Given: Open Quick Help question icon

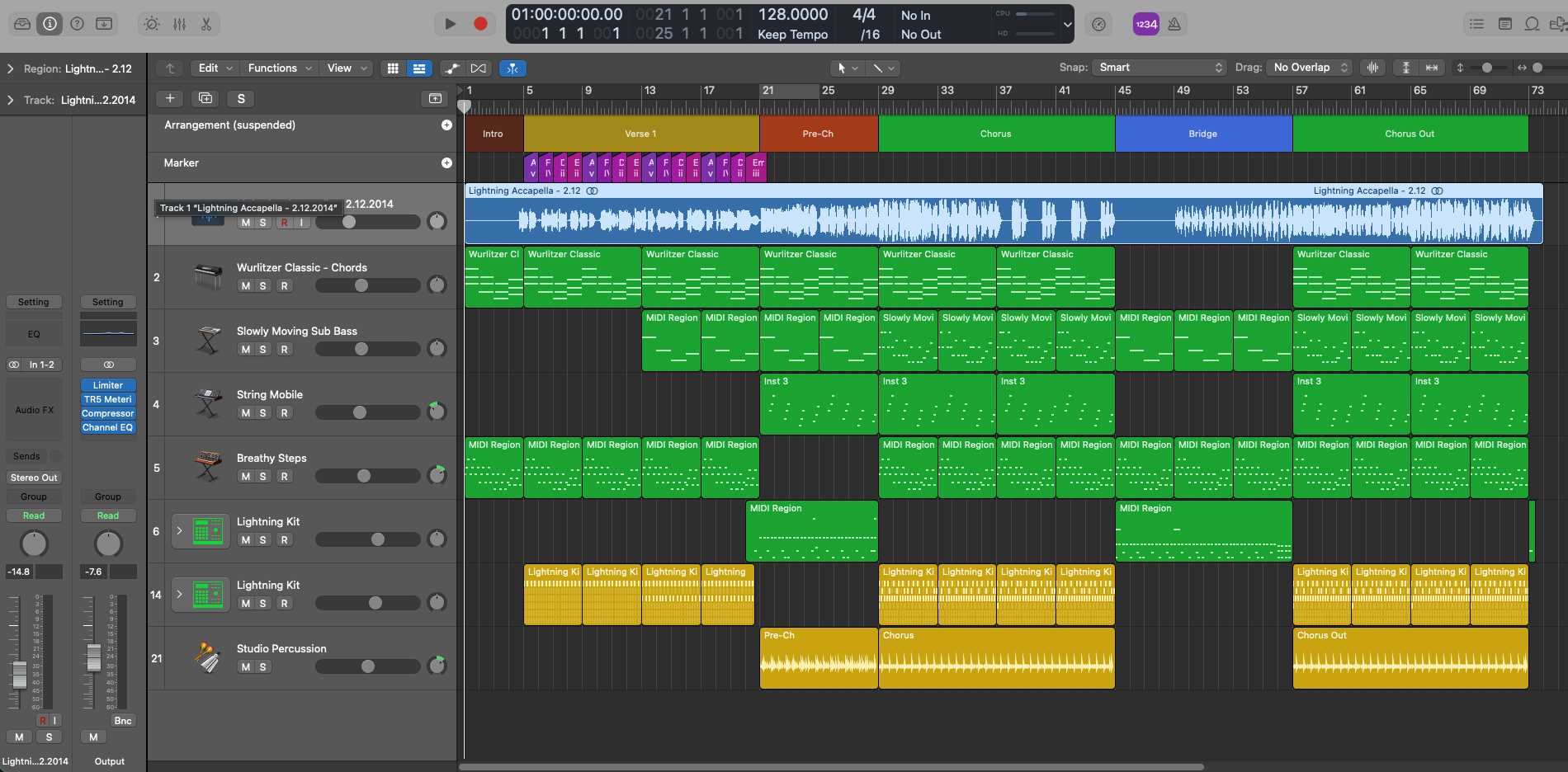Looking at the screenshot, I should tap(77, 24).
